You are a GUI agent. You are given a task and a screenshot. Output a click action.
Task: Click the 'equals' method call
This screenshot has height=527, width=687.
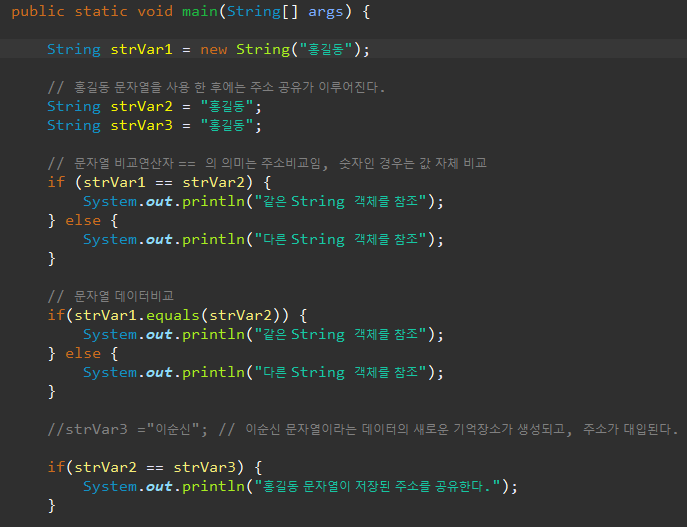coord(173,315)
